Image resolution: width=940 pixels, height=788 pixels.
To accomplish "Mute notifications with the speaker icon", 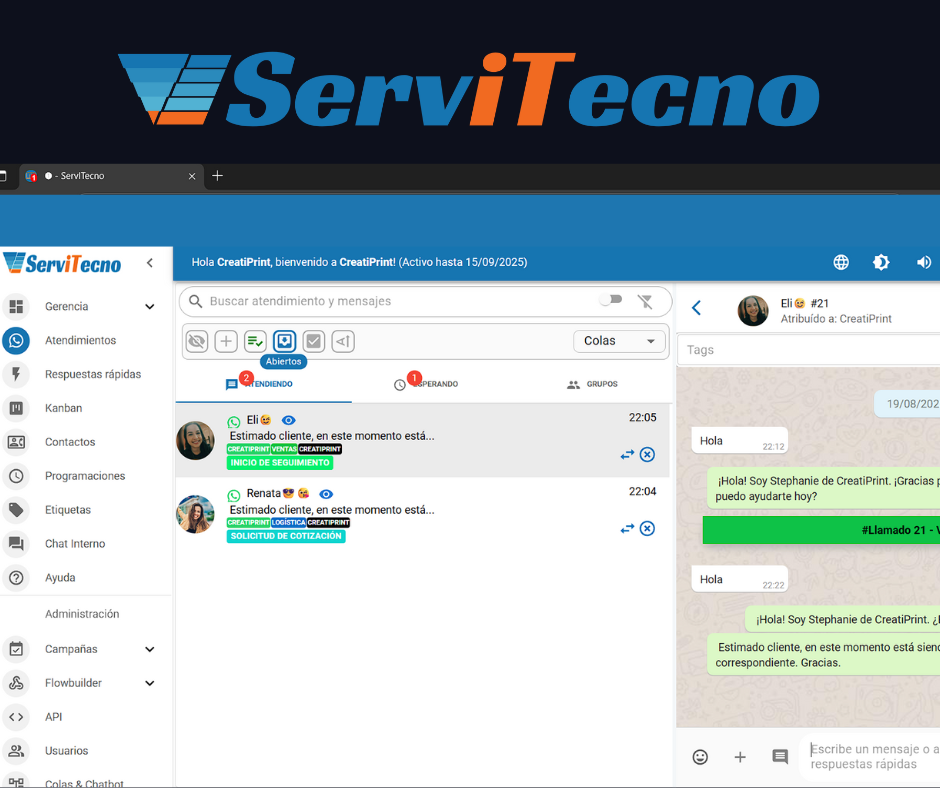I will point(923,262).
